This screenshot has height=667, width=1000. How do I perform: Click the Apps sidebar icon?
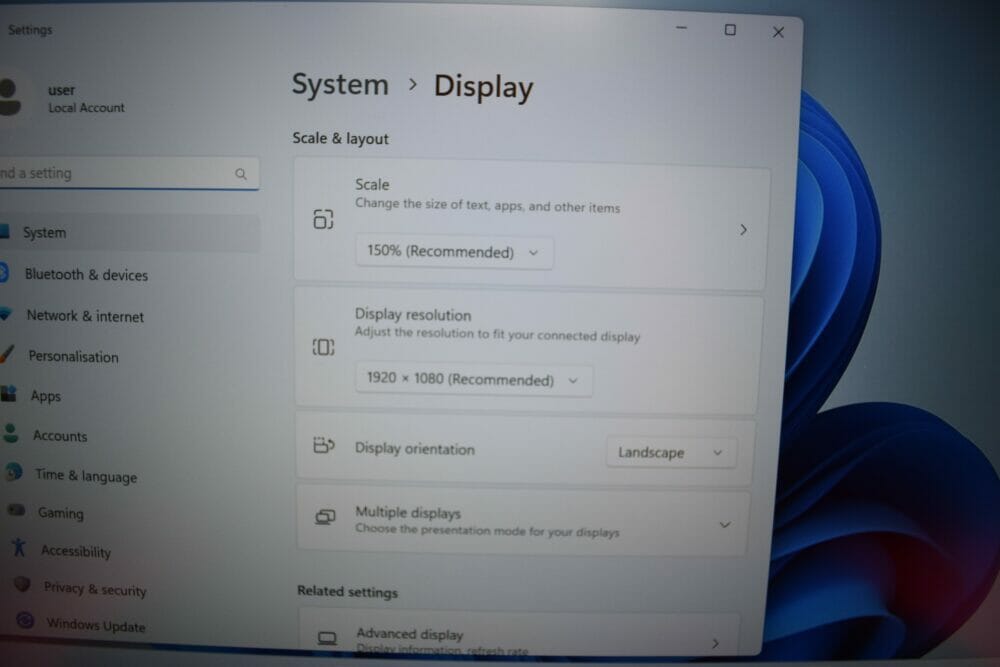tap(8, 393)
